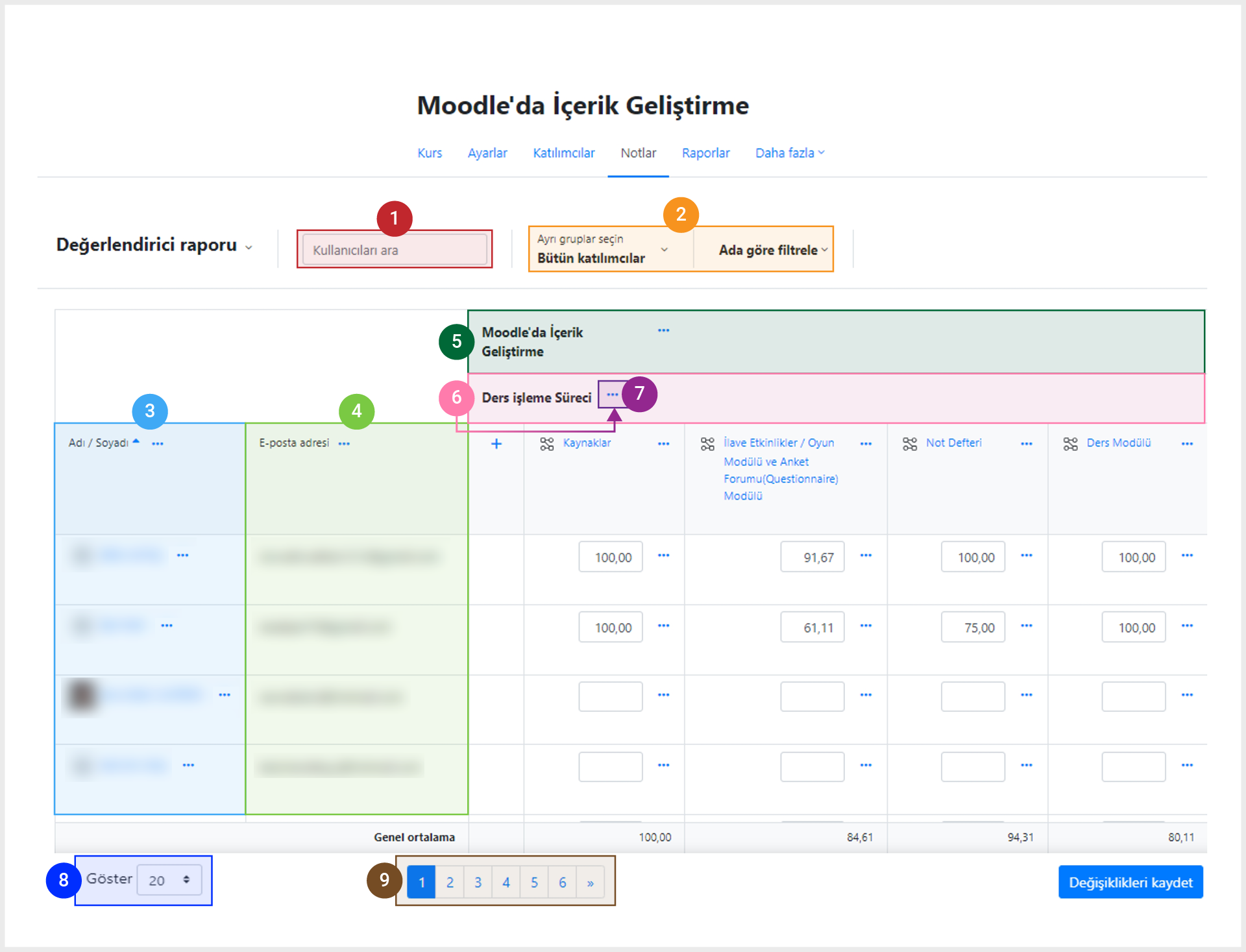Click Genel ortalama value 80,11

coord(1181,838)
